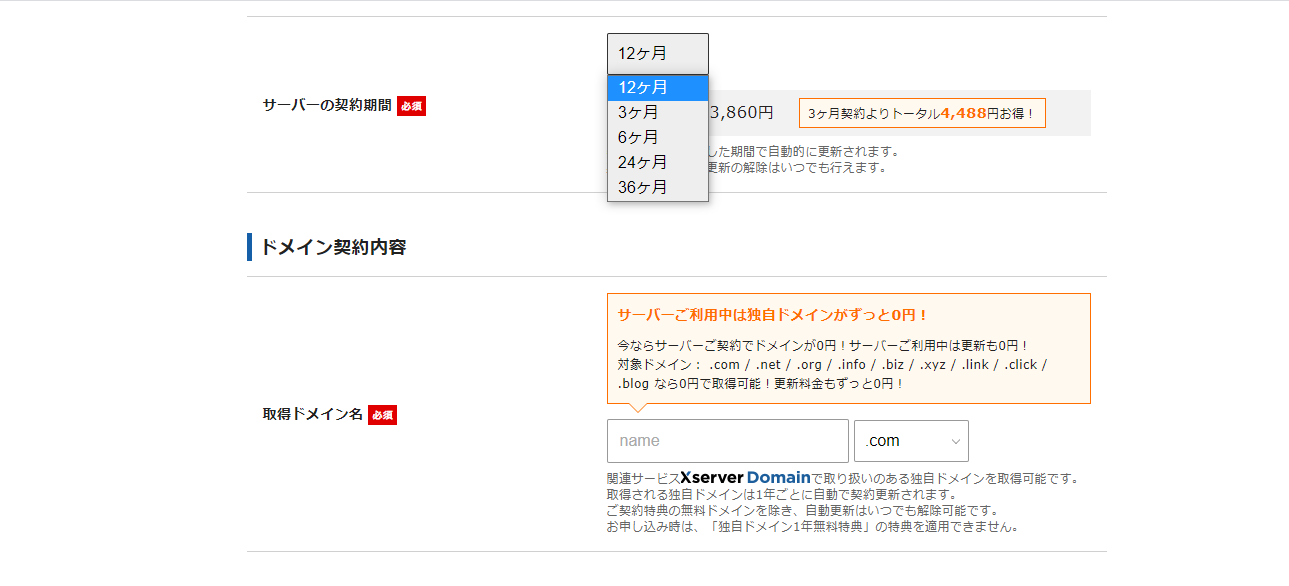Select the highlighted 12ヶ月 option in list

click(x=657, y=88)
